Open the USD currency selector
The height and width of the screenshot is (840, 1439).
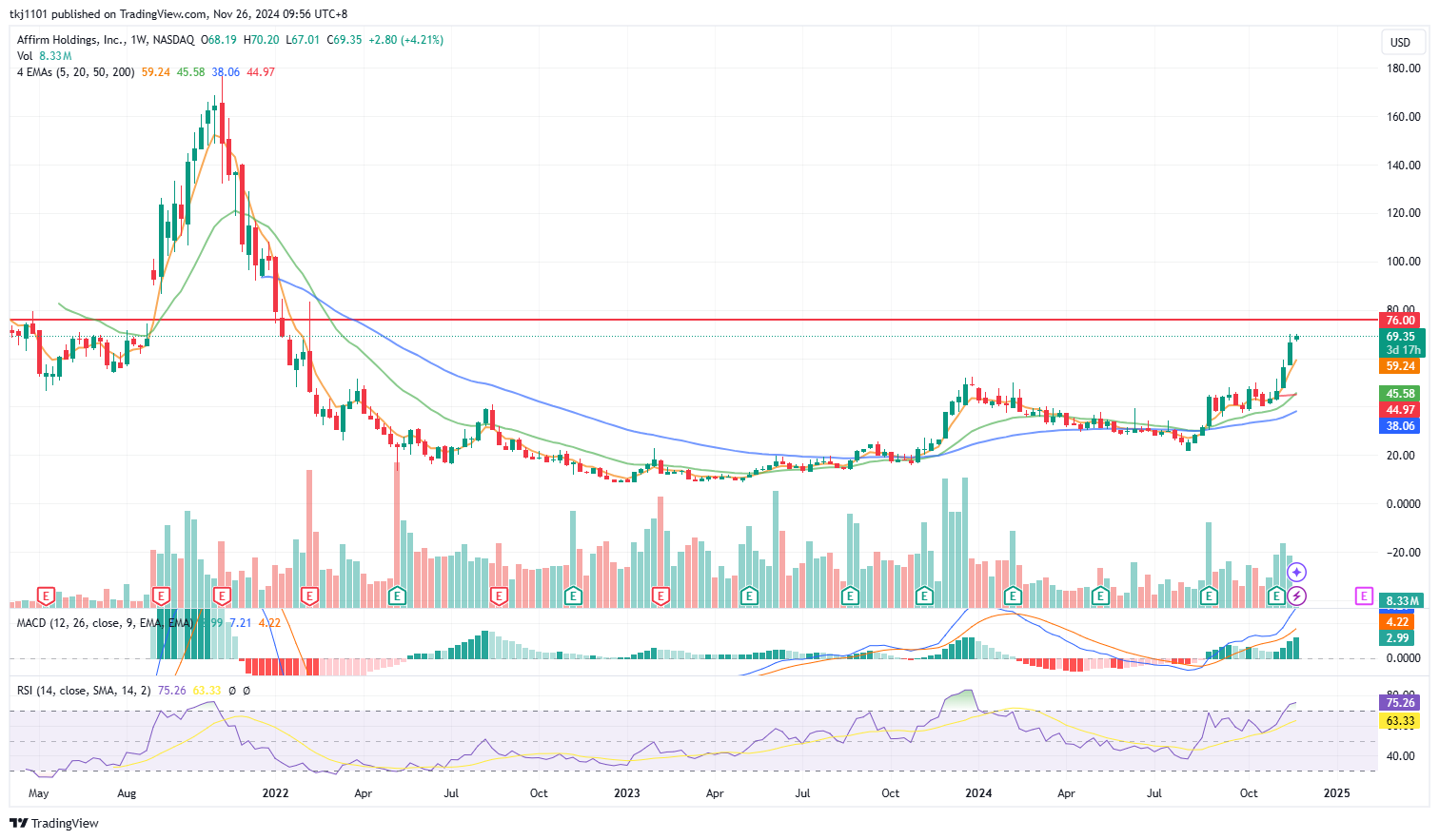point(1400,42)
